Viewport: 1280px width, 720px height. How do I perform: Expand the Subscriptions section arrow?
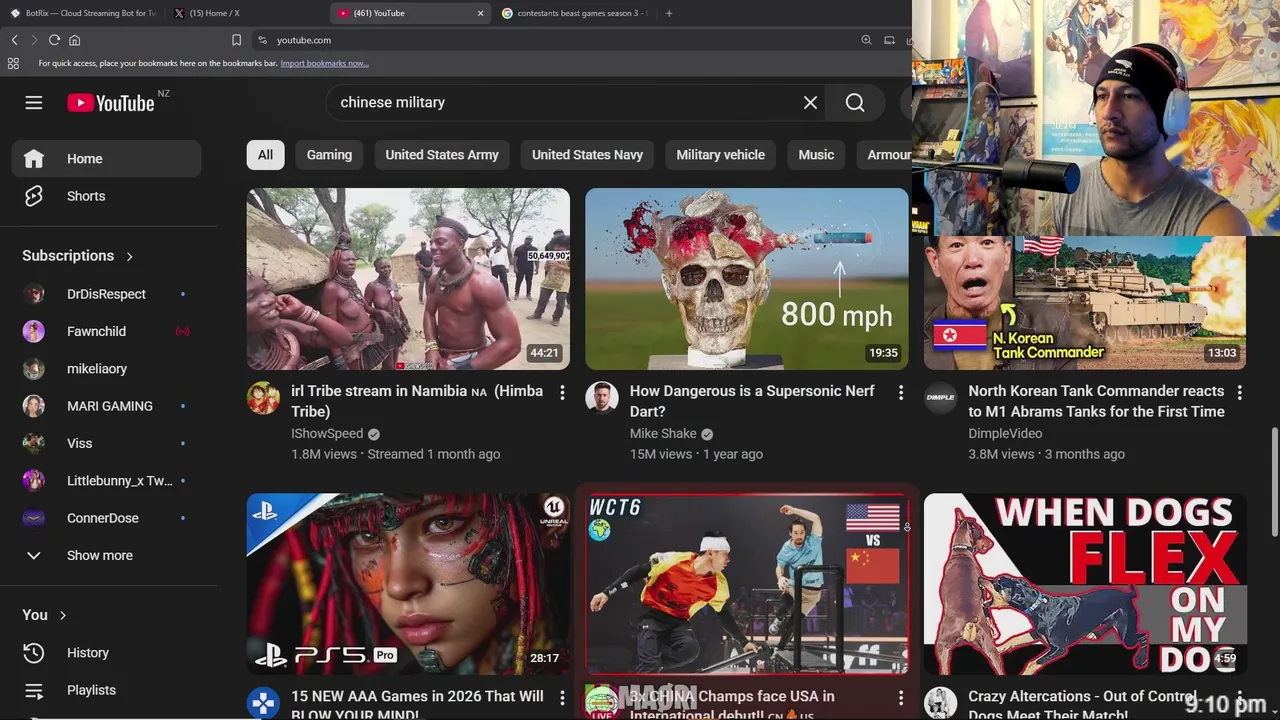point(129,256)
